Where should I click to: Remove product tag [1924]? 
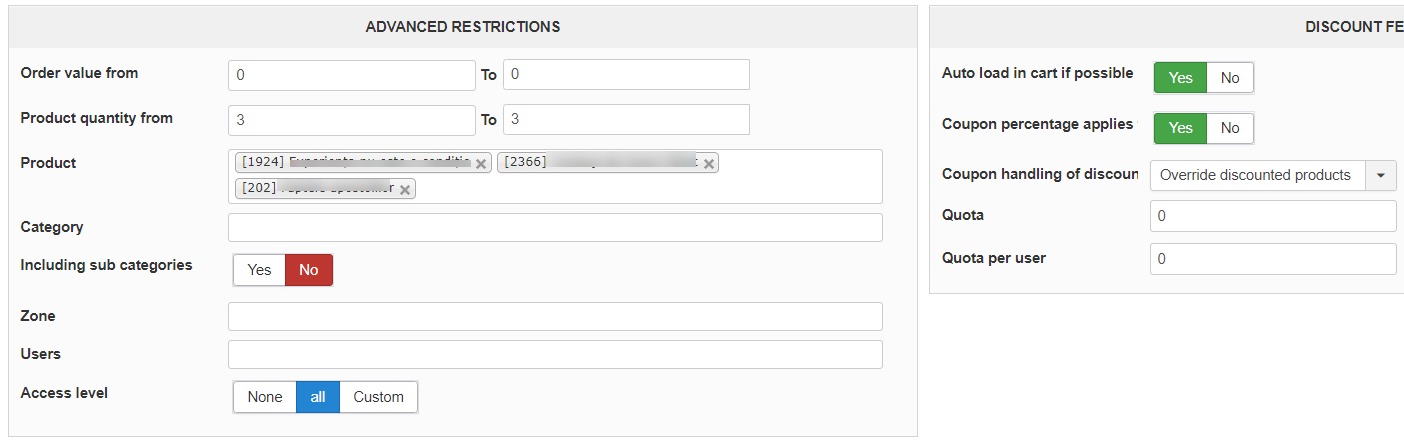(481, 164)
